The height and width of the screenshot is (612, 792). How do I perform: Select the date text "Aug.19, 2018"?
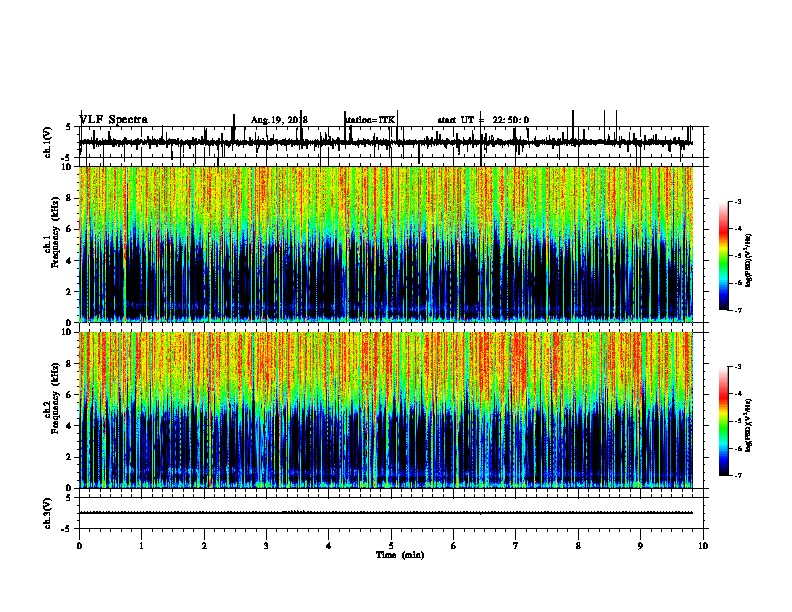tap(279, 120)
